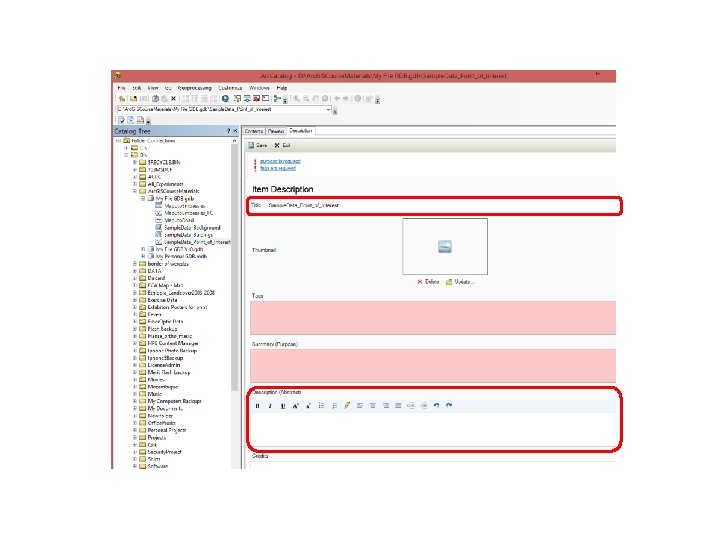Screen dimensions: 720x540
Task: Collapse the ArcGISCourseMaterials folder
Action: (x=135, y=191)
